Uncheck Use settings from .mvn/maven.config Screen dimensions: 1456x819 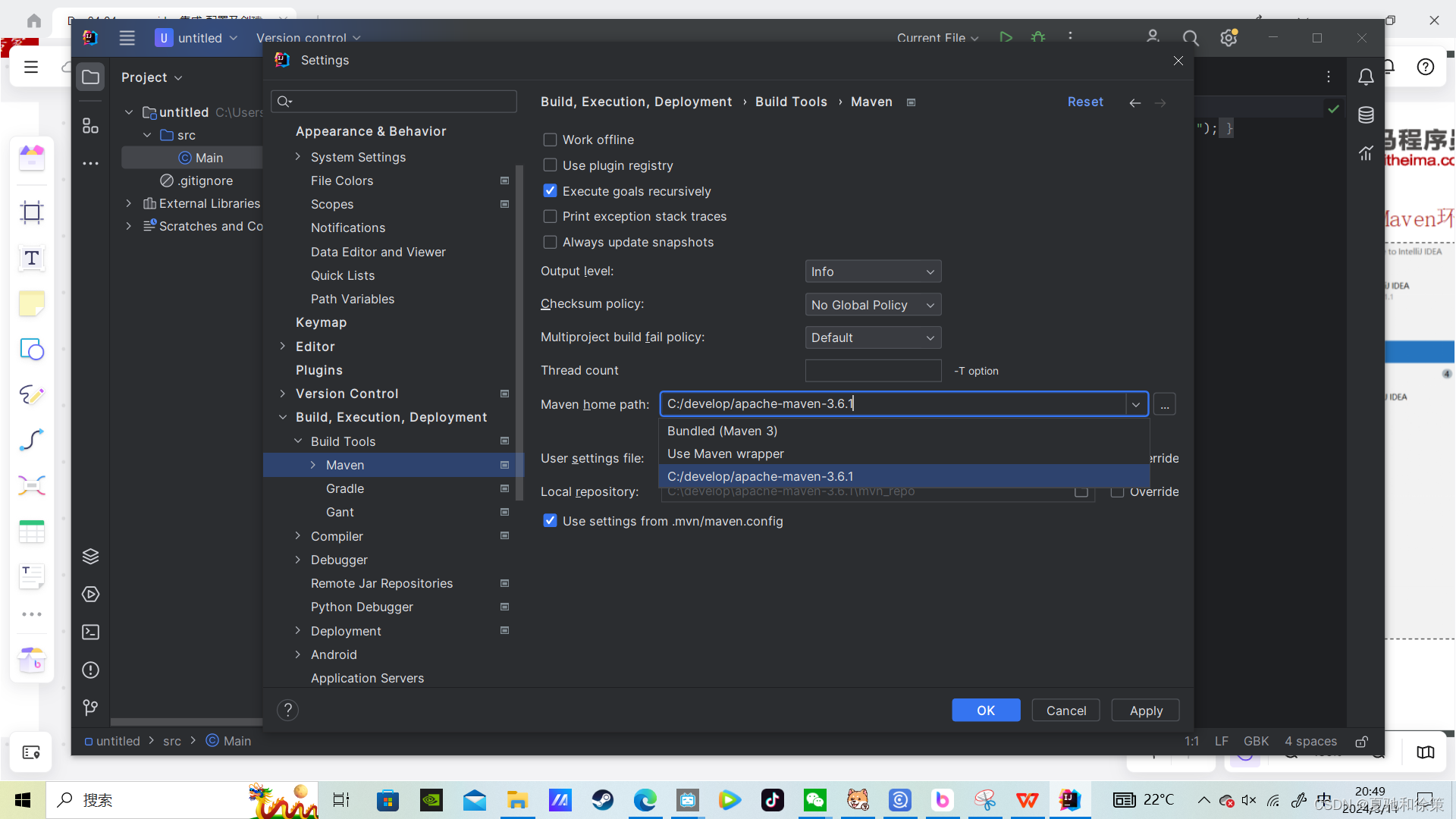tap(550, 521)
